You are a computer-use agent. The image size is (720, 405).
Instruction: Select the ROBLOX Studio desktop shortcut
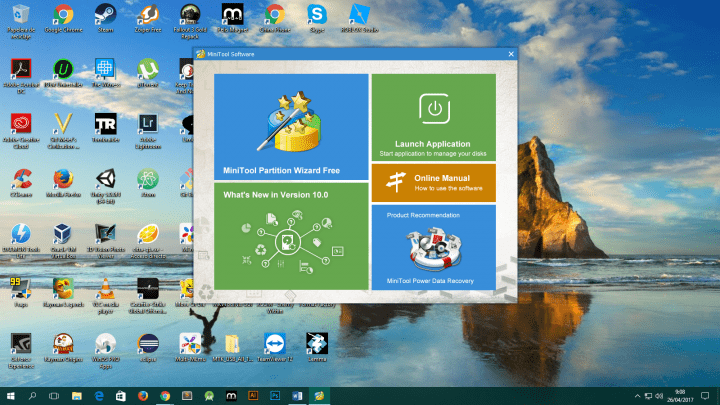(360, 18)
